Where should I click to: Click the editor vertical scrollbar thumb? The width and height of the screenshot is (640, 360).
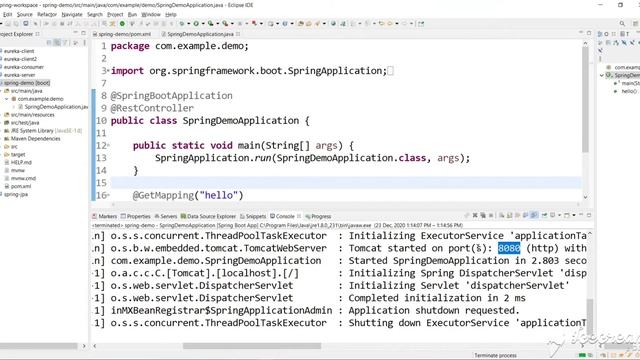pos(585,100)
